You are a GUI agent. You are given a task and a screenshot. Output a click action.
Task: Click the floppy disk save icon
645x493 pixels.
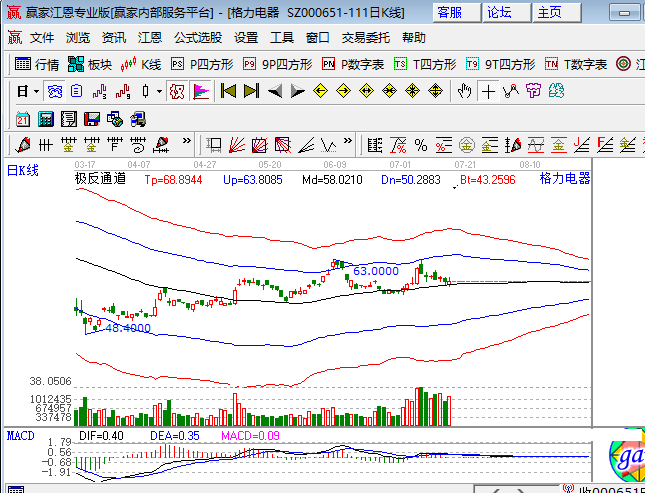coord(92,119)
